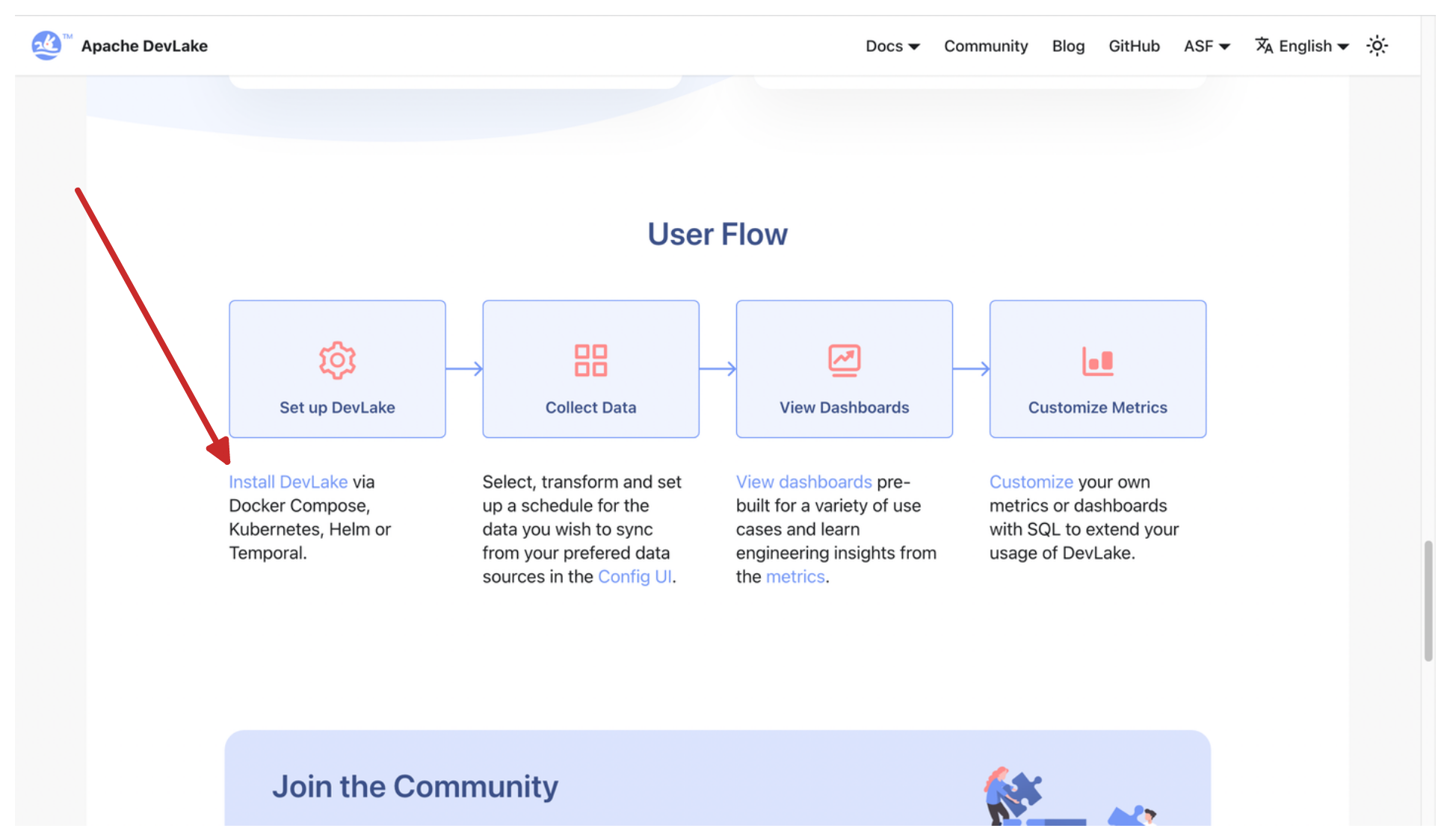Click the View dashboards link
Image resolution: width=1450 pixels, height=840 pixels.
[x=803, y=482]
